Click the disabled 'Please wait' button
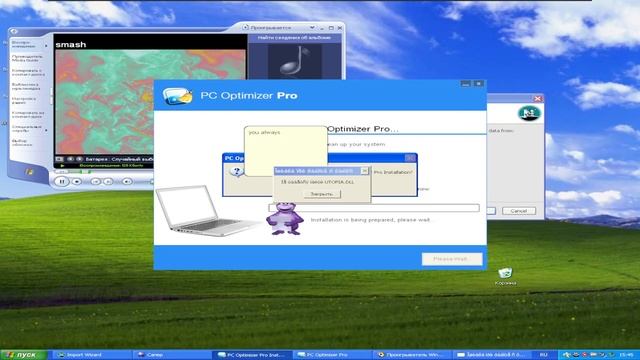 coord(452,259)
